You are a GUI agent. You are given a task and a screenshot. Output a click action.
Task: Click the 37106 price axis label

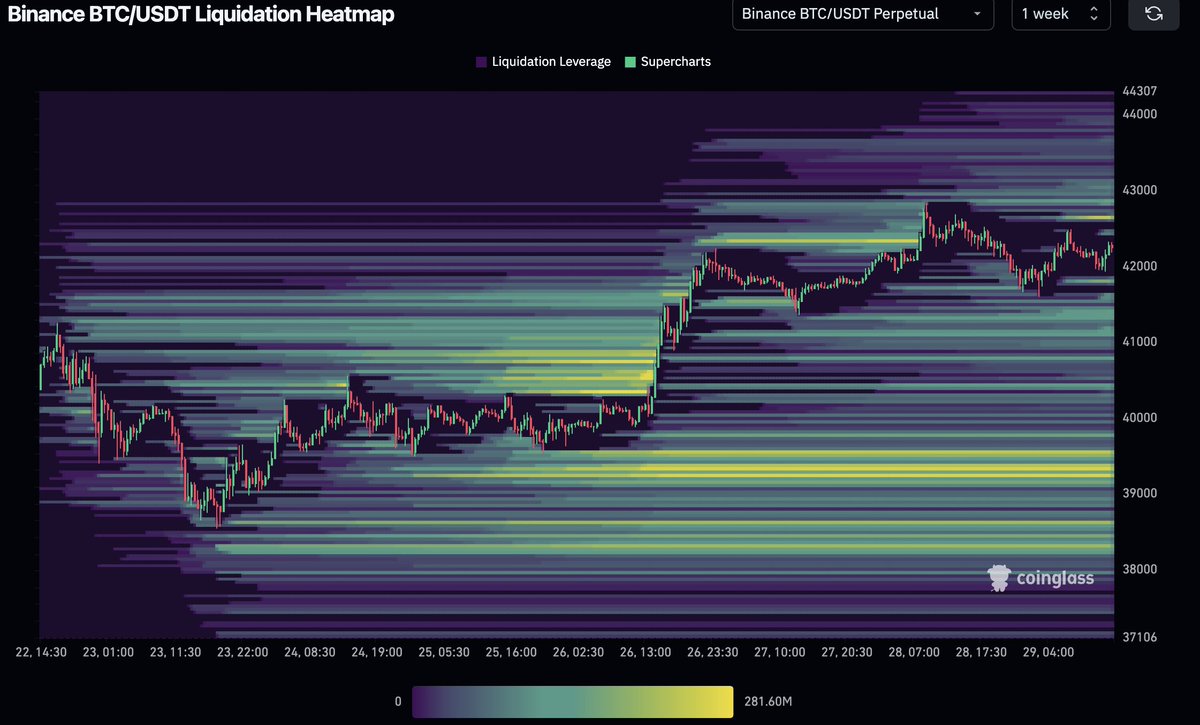[x=1140, y=636]
